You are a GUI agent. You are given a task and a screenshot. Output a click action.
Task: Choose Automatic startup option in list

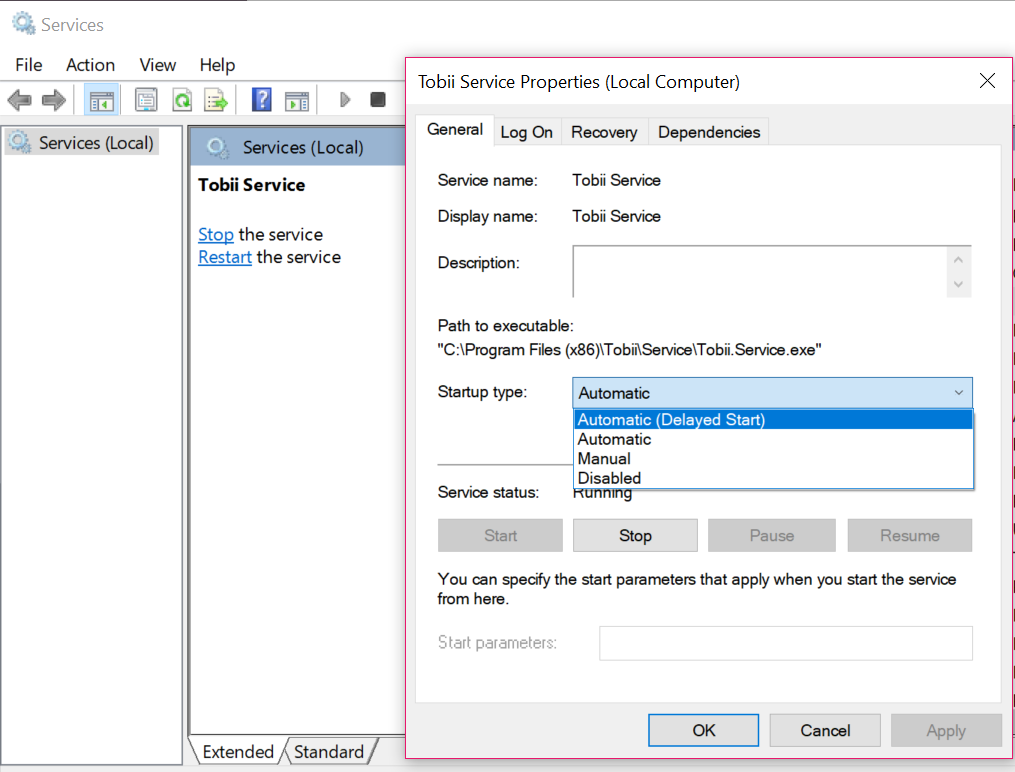coord(774,439)
